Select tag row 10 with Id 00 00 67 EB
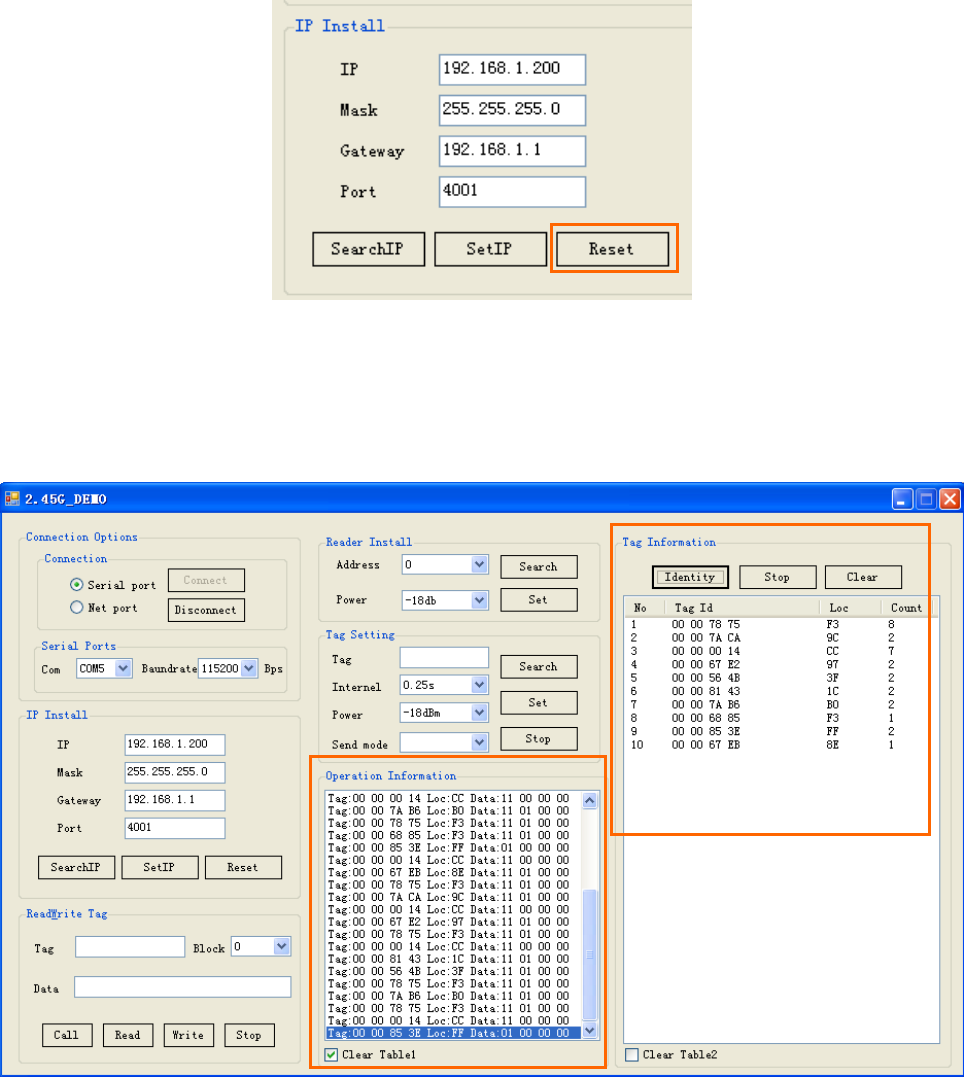The image size is (964, 1077). [x=781, y=745]
